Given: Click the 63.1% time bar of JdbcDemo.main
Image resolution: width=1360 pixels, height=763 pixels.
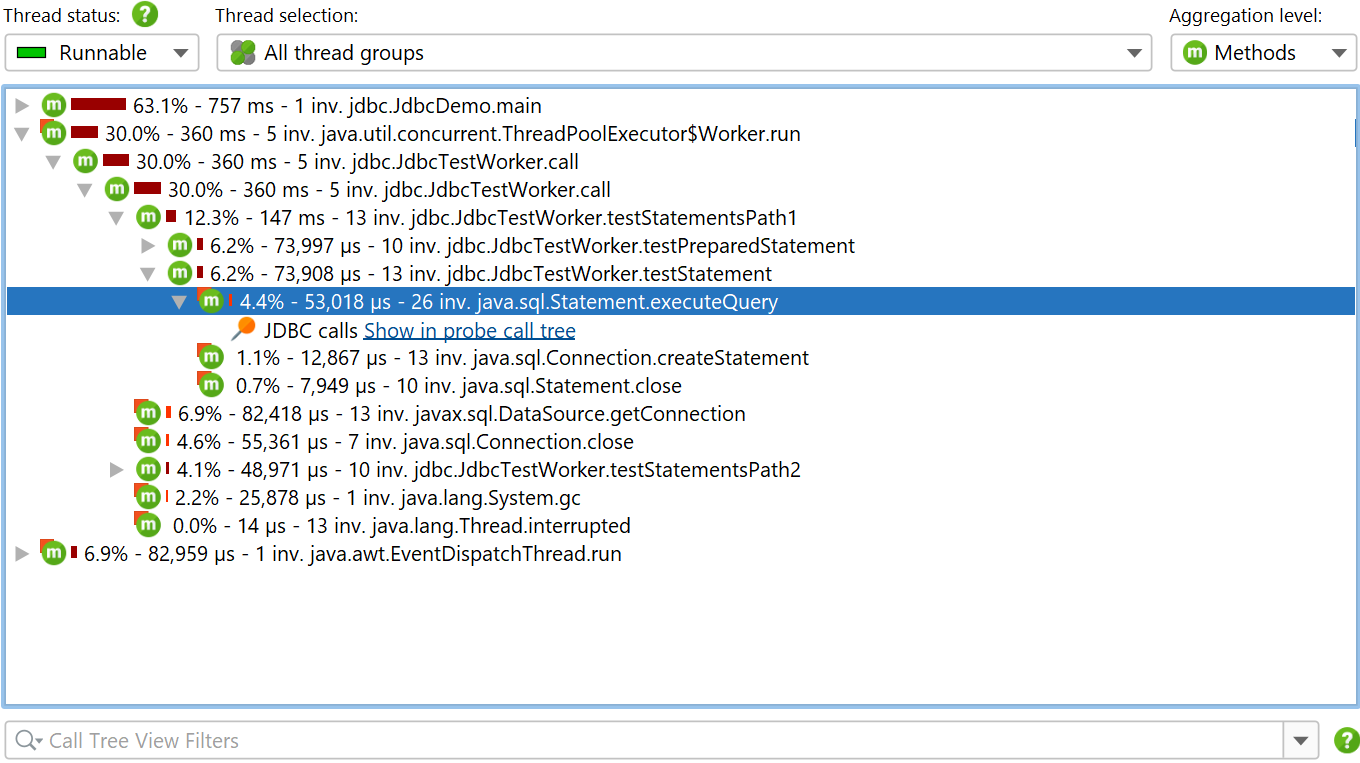Looking at the screenshot, I should coord(98,104).
